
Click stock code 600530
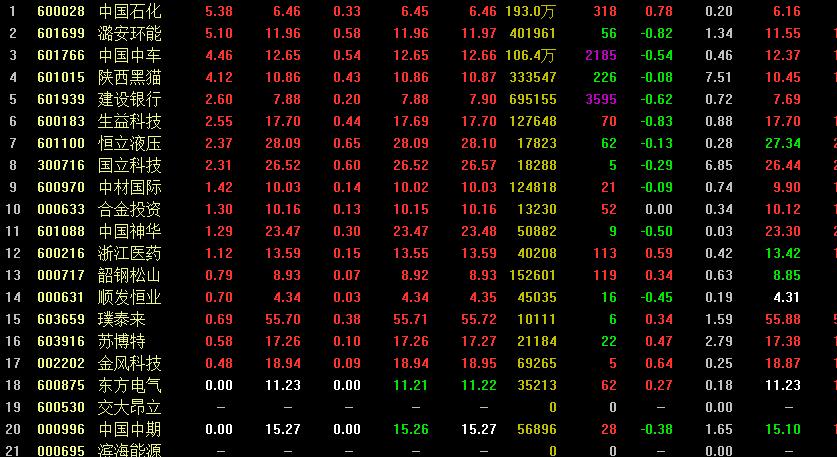[61, 407]
